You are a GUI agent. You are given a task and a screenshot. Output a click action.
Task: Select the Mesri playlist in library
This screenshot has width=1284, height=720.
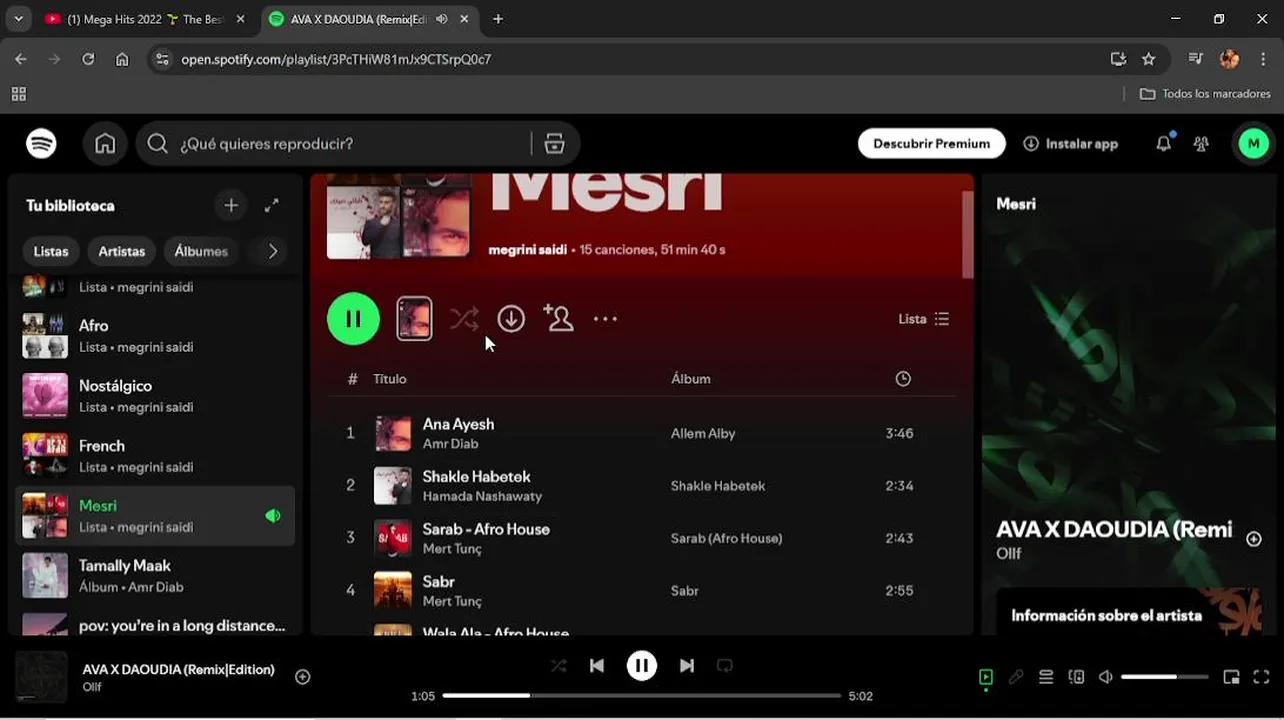click(155, 516)
